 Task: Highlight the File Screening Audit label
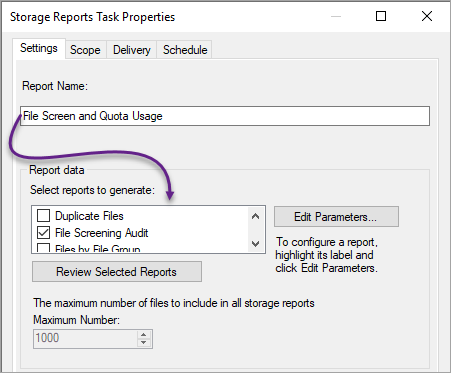tap(102, 233)
